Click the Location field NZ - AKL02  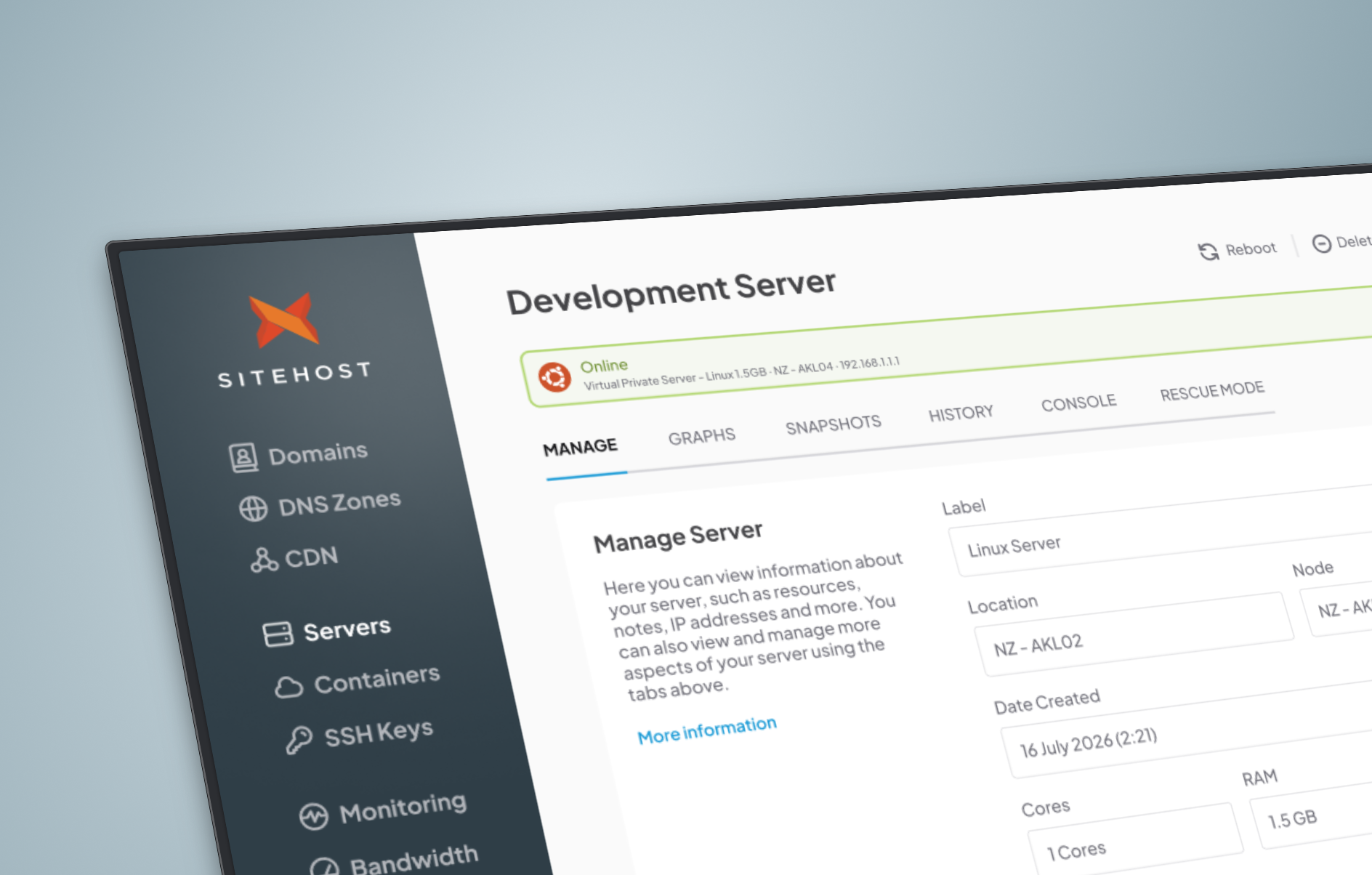coord(1134,634)
